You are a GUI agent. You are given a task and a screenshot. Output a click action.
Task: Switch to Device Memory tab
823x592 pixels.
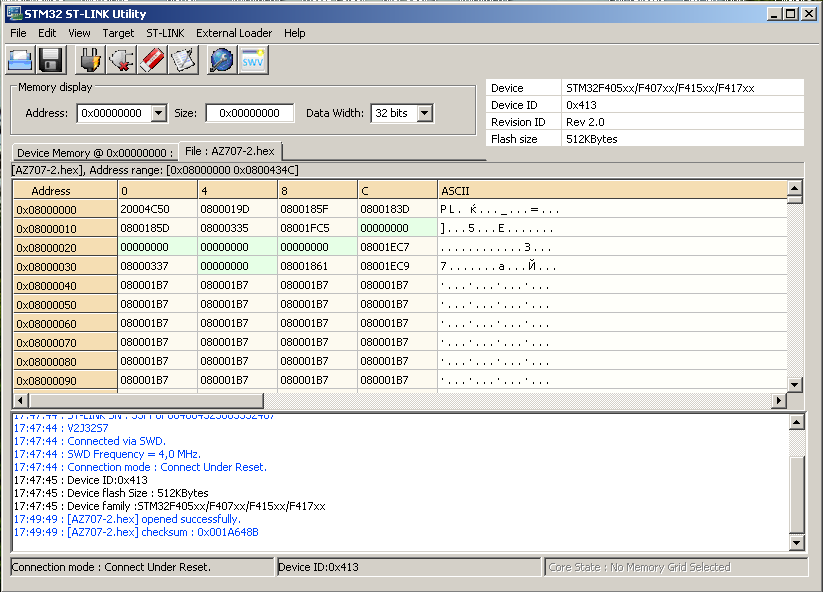click(95, 153)
